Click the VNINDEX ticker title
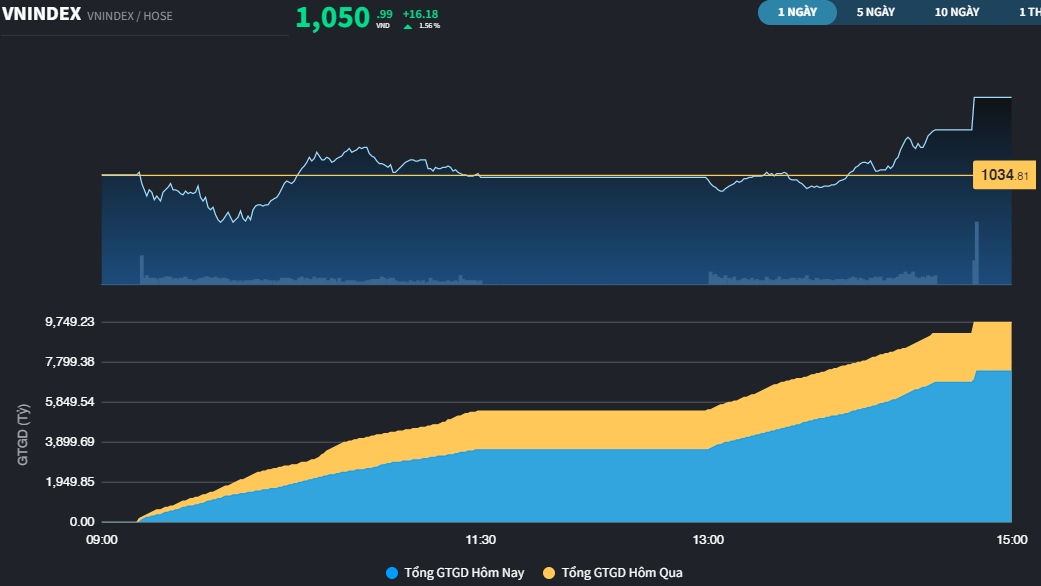This screenshot has height=586, width=1041. tap(41, 14)
